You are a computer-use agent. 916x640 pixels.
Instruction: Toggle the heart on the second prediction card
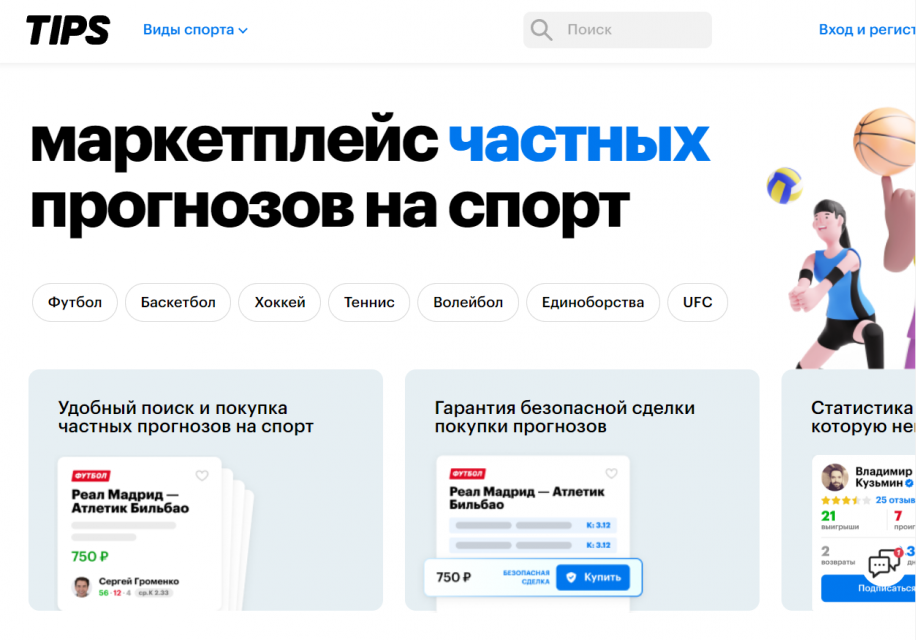pyautogui.click(x=611, y=473)
